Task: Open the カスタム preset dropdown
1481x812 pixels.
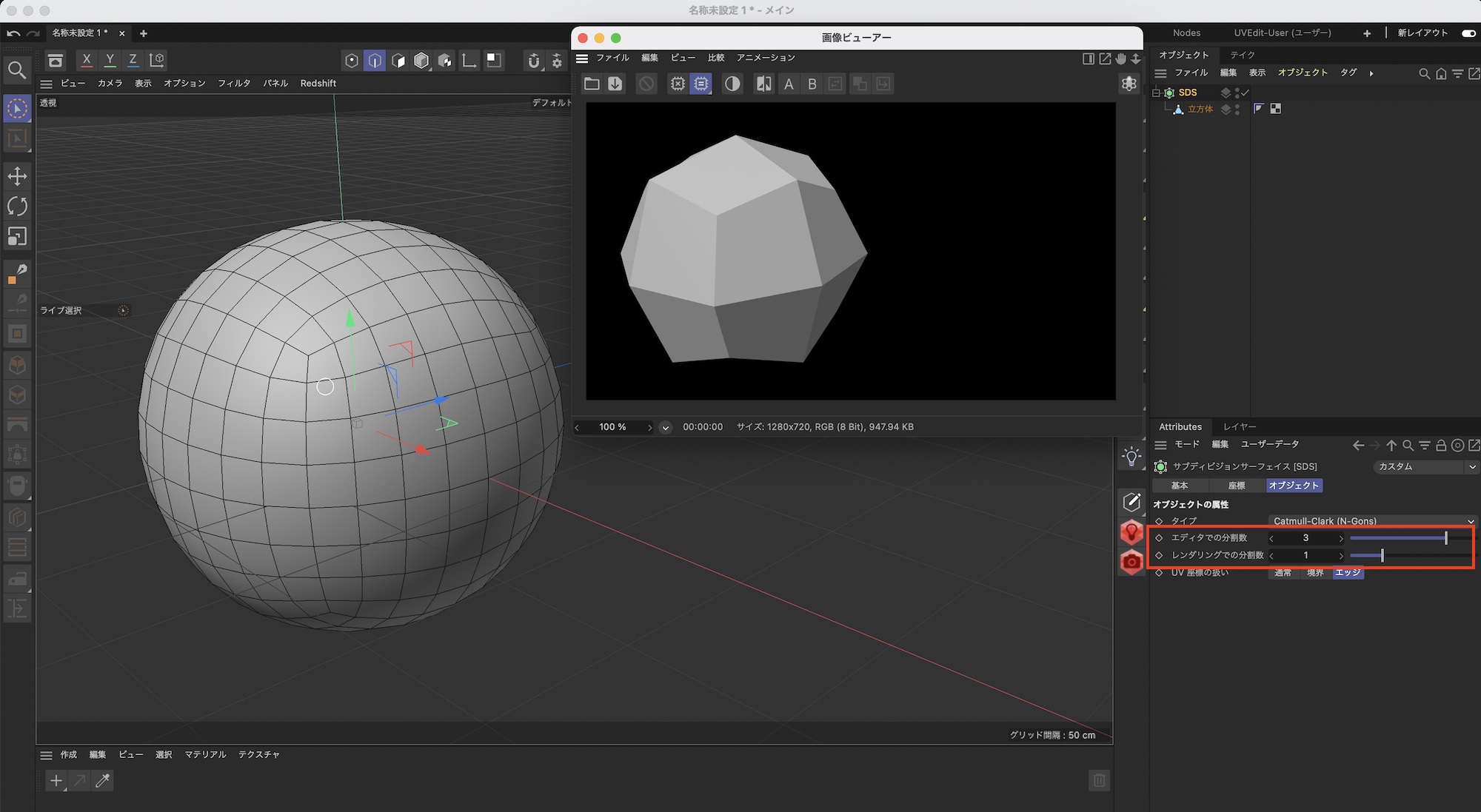Action: coord(1425,466)
